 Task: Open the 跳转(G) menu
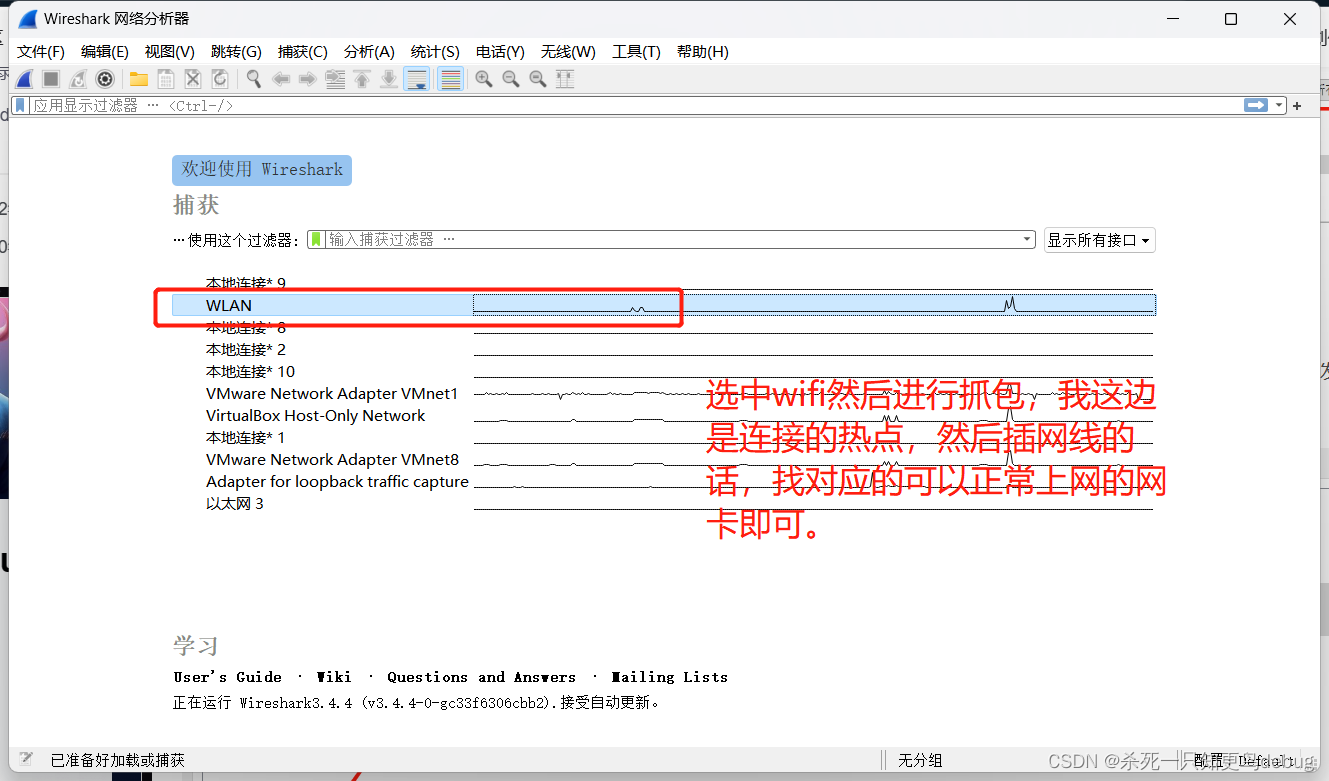coord(236,52)
